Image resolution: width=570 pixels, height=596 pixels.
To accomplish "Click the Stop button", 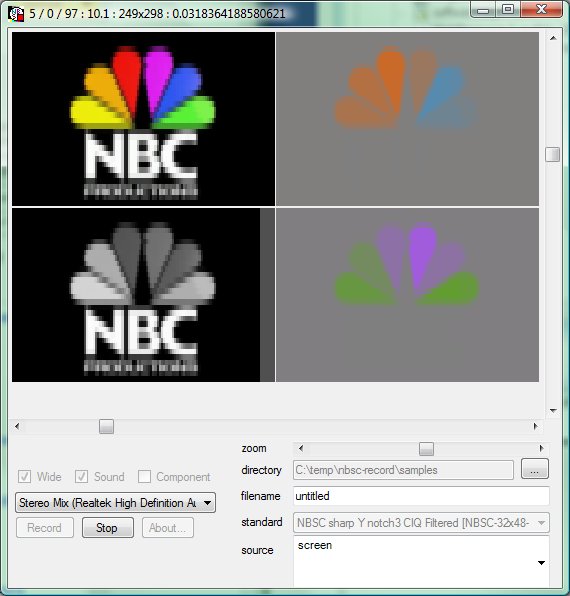I will coord(108,528).
